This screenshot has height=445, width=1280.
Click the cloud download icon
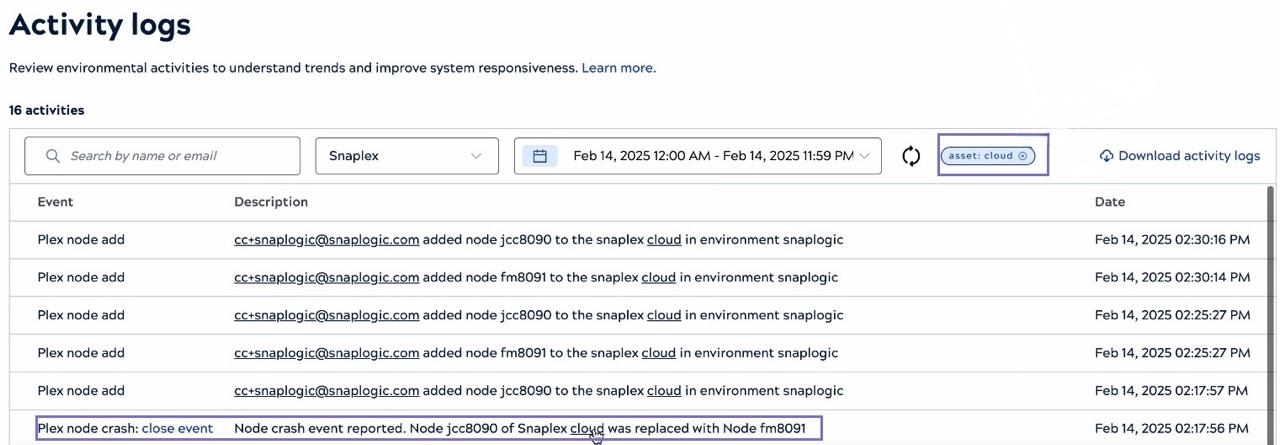1106,156
